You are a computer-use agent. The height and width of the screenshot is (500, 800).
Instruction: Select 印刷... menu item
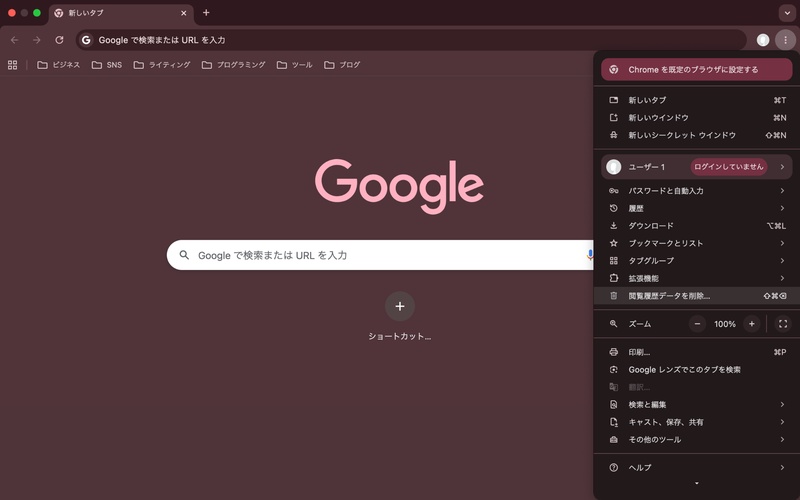point(696,352)
